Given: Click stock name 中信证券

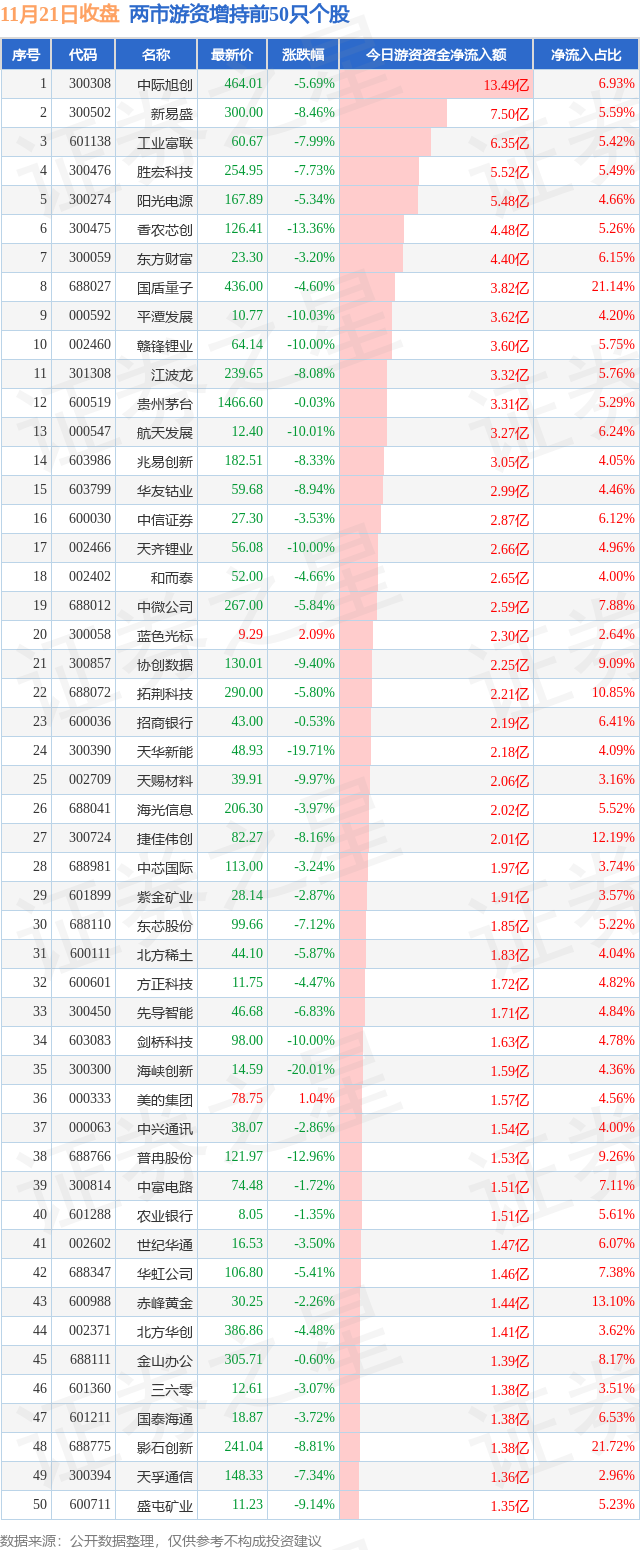Looking at the screenshot, I should point(165,520).
